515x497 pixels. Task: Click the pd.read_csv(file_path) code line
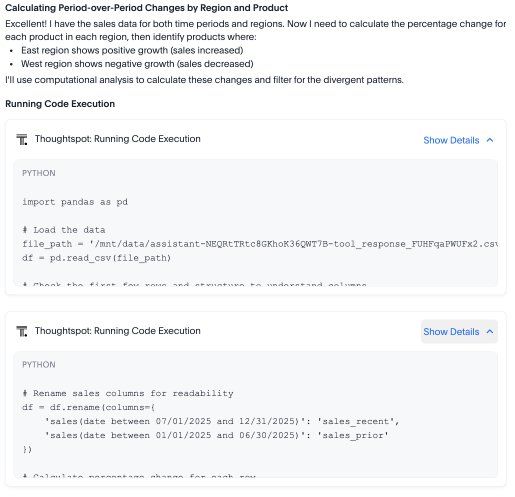(96, 258)
